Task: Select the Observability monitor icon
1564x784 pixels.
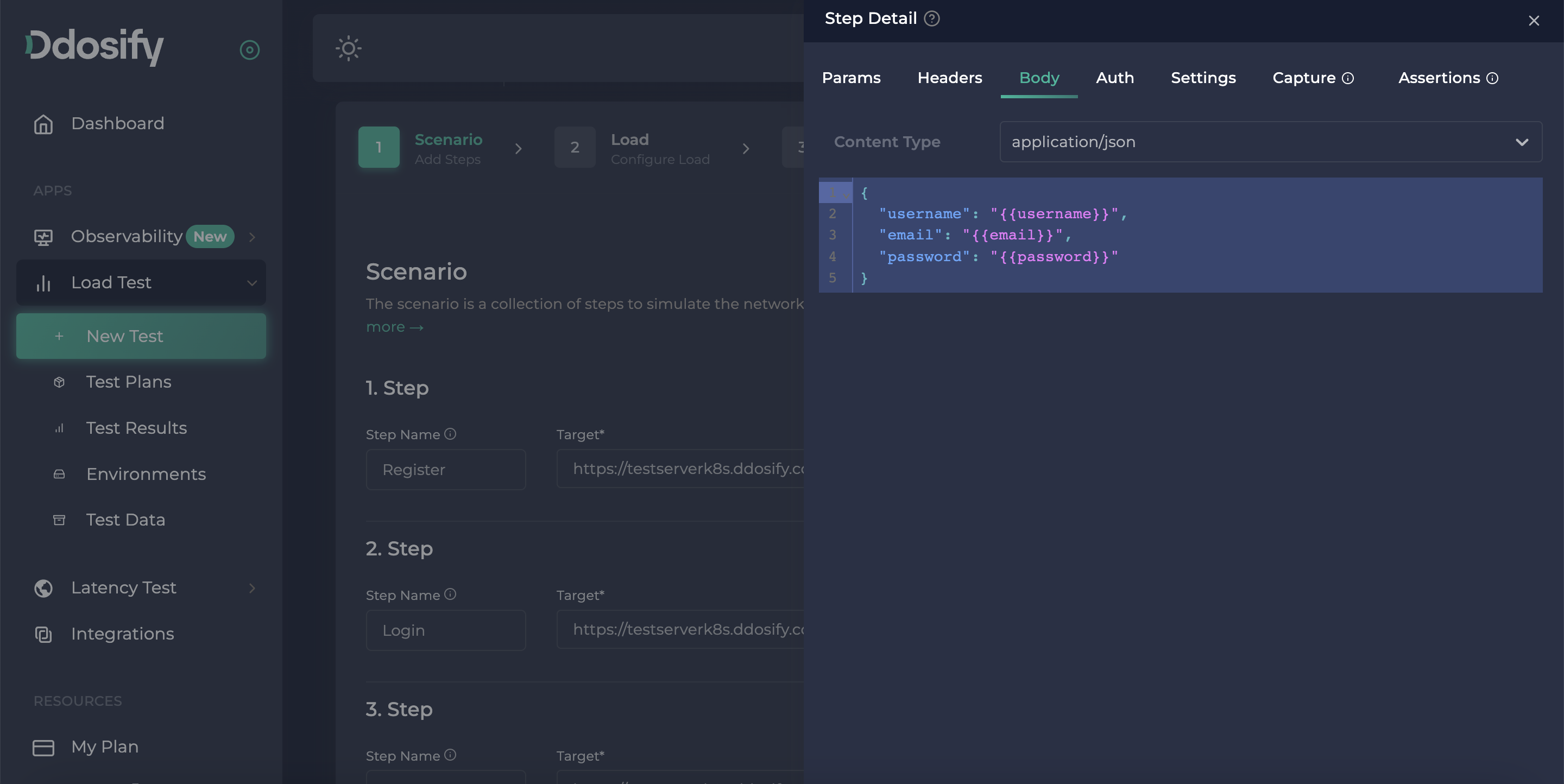Action: tap(42, 237)
